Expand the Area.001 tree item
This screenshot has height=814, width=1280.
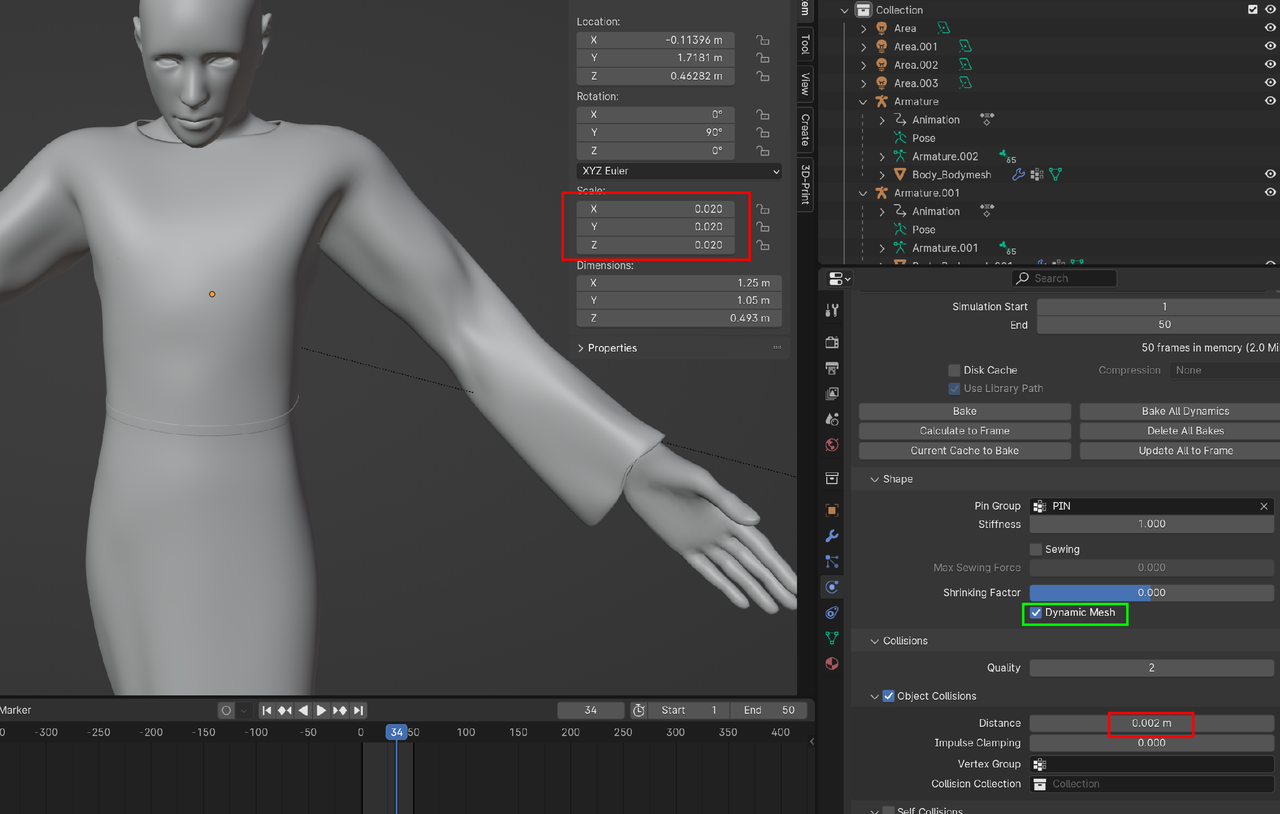[x=864, y=47]
